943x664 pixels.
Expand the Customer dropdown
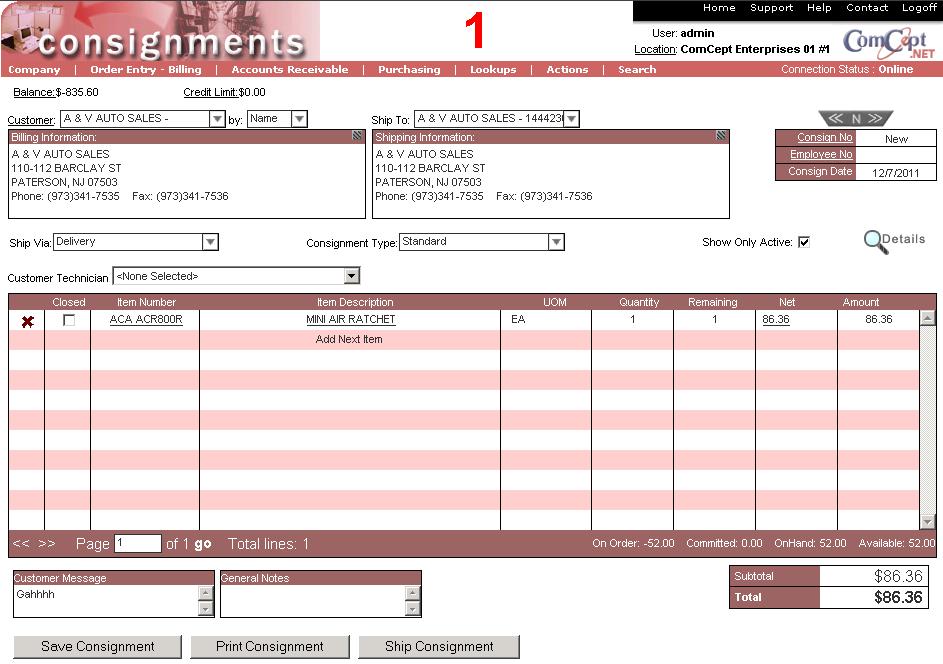tap(217, 119)
